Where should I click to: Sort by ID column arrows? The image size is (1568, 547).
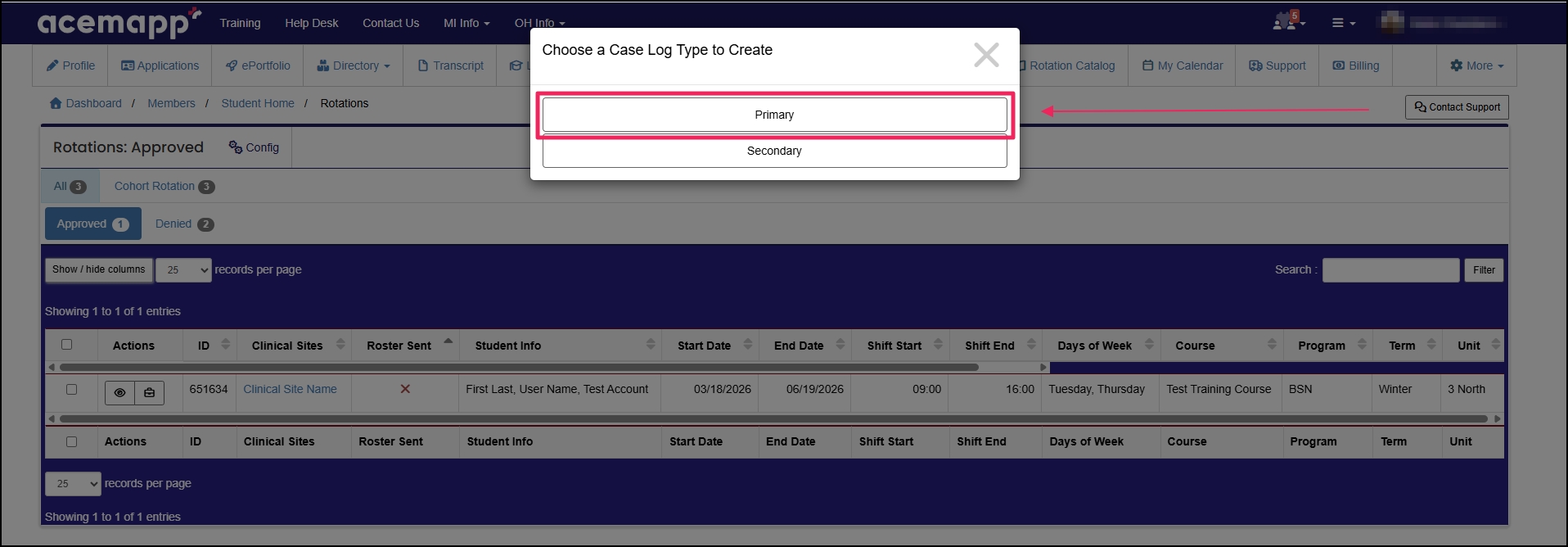226,345
